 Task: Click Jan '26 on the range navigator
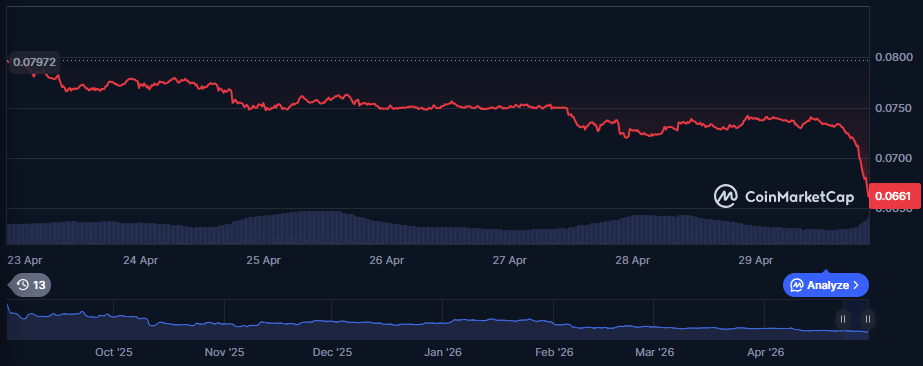click(443, 352)
